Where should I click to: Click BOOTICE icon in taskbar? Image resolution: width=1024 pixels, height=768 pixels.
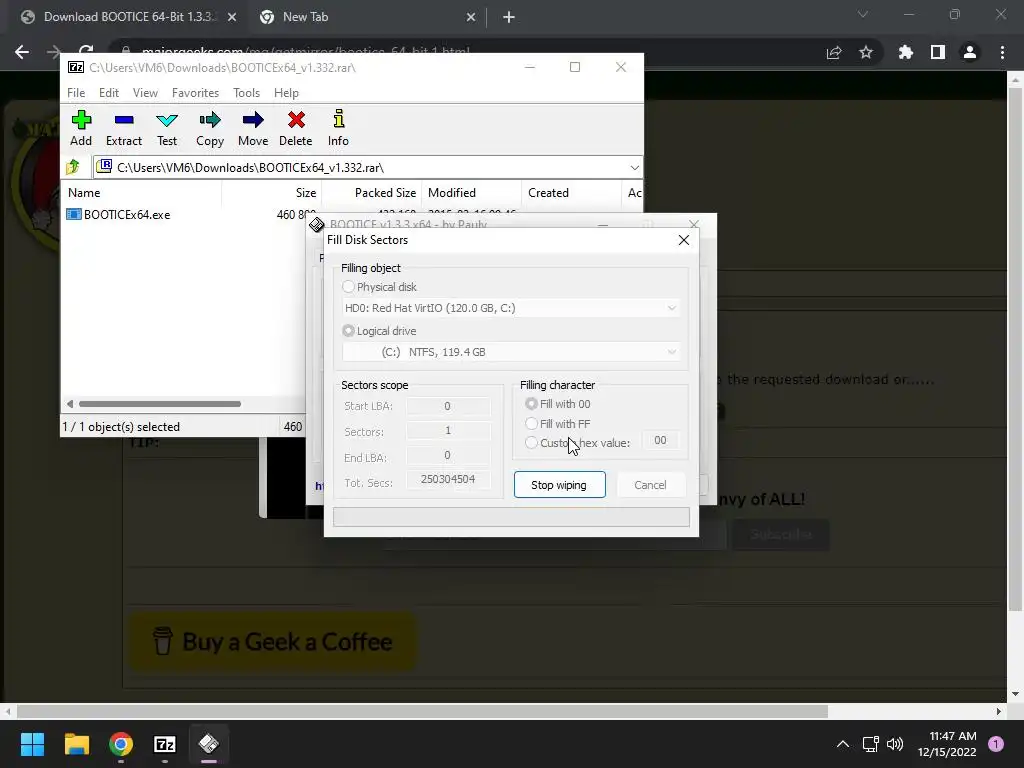[x=209, y=744]
